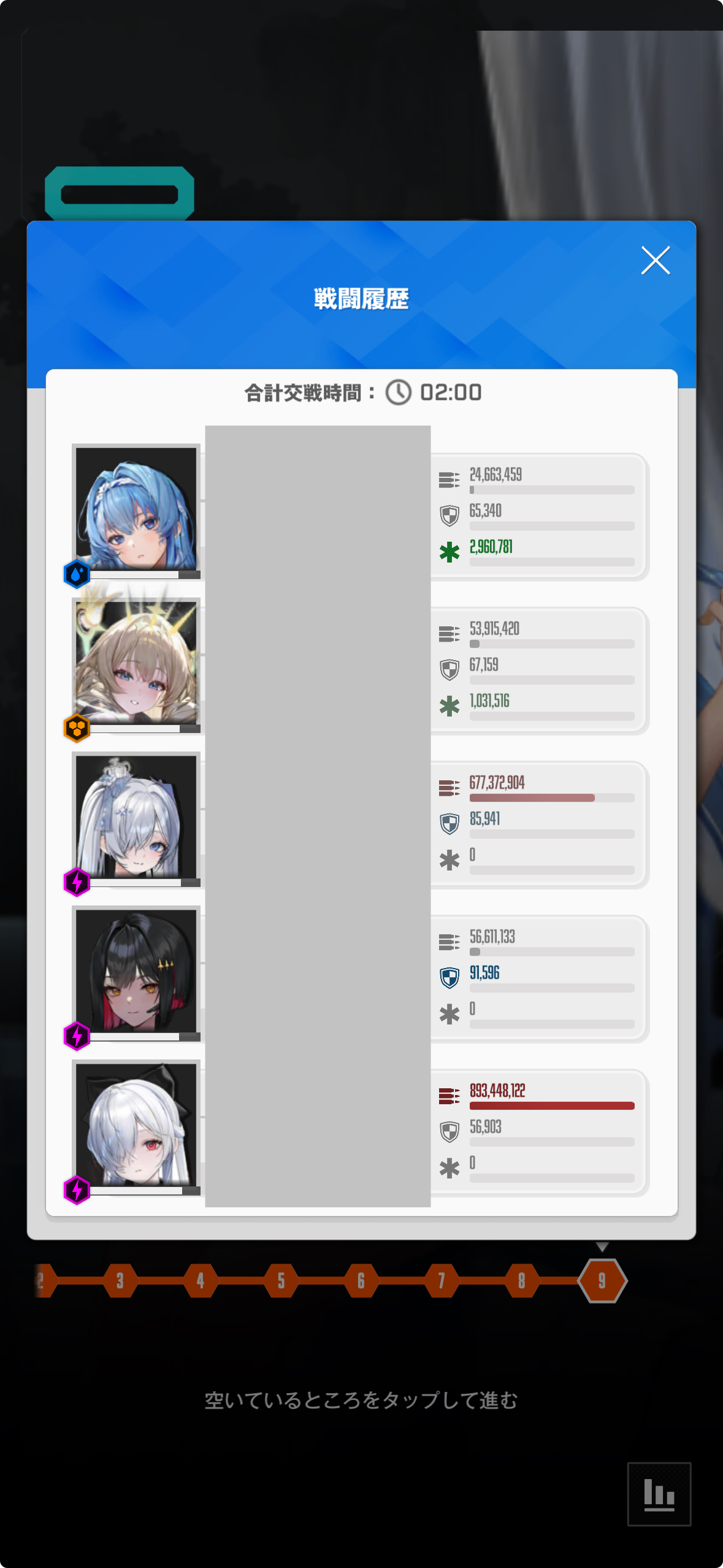The height and width of the screenshot is (1568, 723).
Task: Click the teal button above the dialog
Action: pyautogui.click(x=120, y=194)
